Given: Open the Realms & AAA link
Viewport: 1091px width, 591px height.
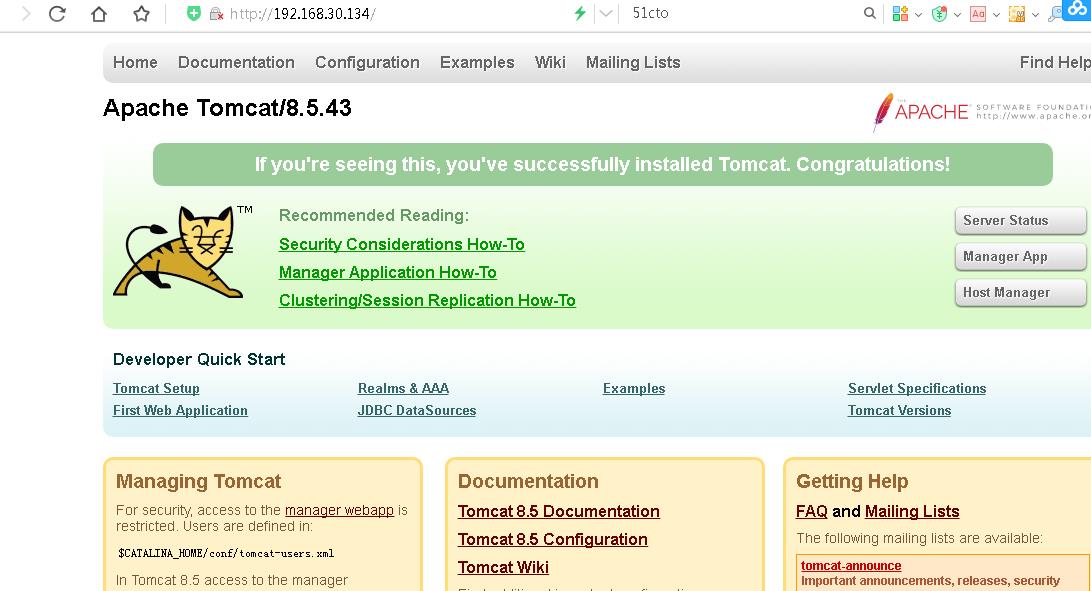Looking at the screenshot, I should [403, 388].
